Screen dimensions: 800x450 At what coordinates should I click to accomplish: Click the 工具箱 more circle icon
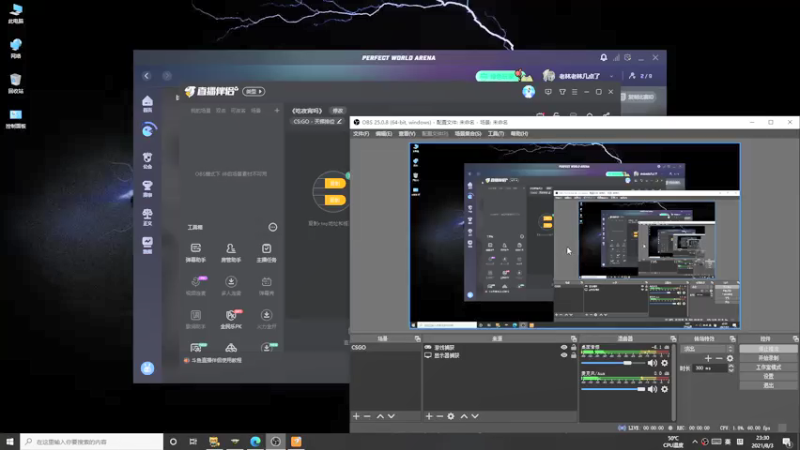click(273, 227)
